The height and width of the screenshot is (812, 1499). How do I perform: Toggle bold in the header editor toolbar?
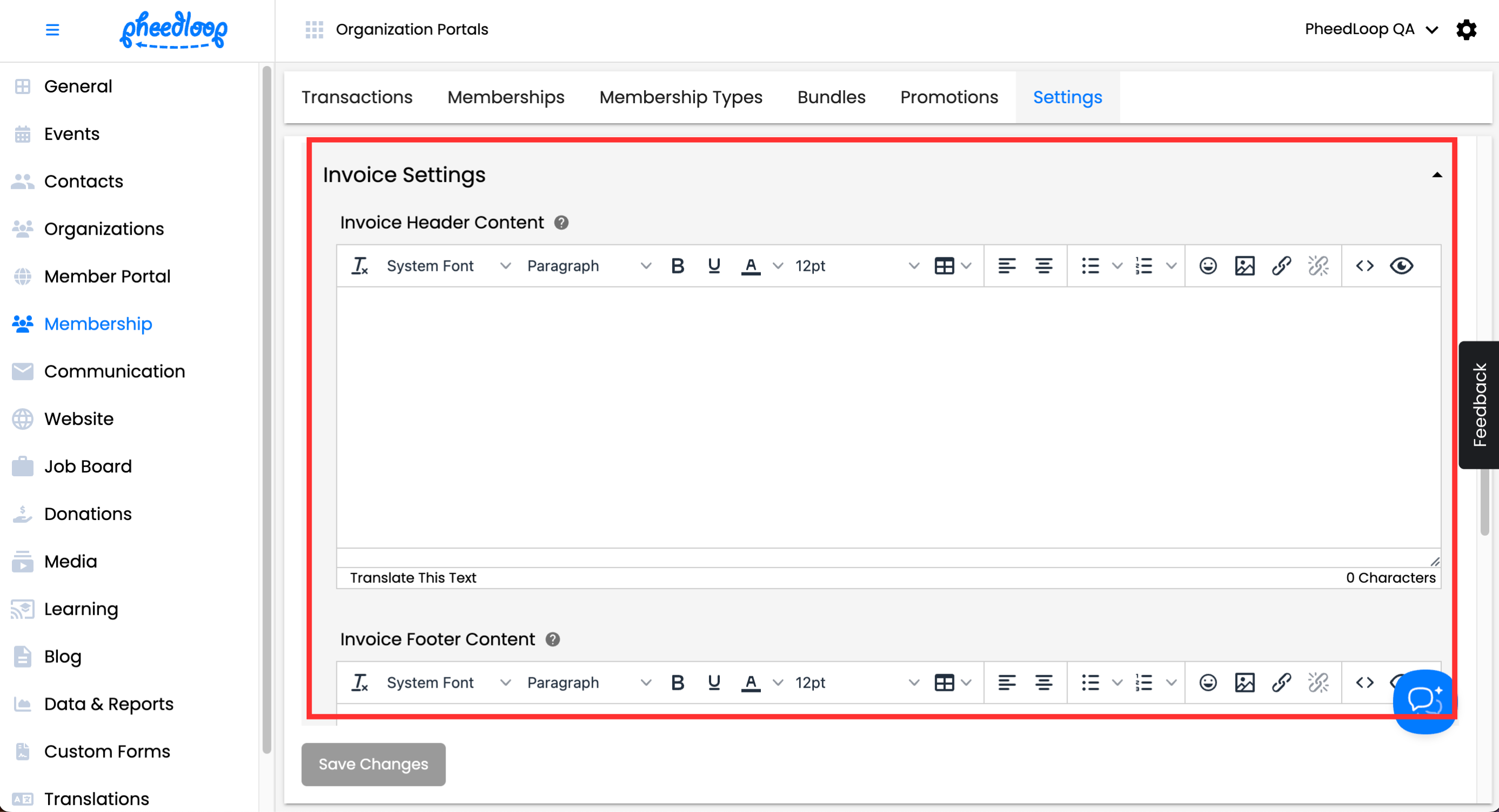(678, 266)
